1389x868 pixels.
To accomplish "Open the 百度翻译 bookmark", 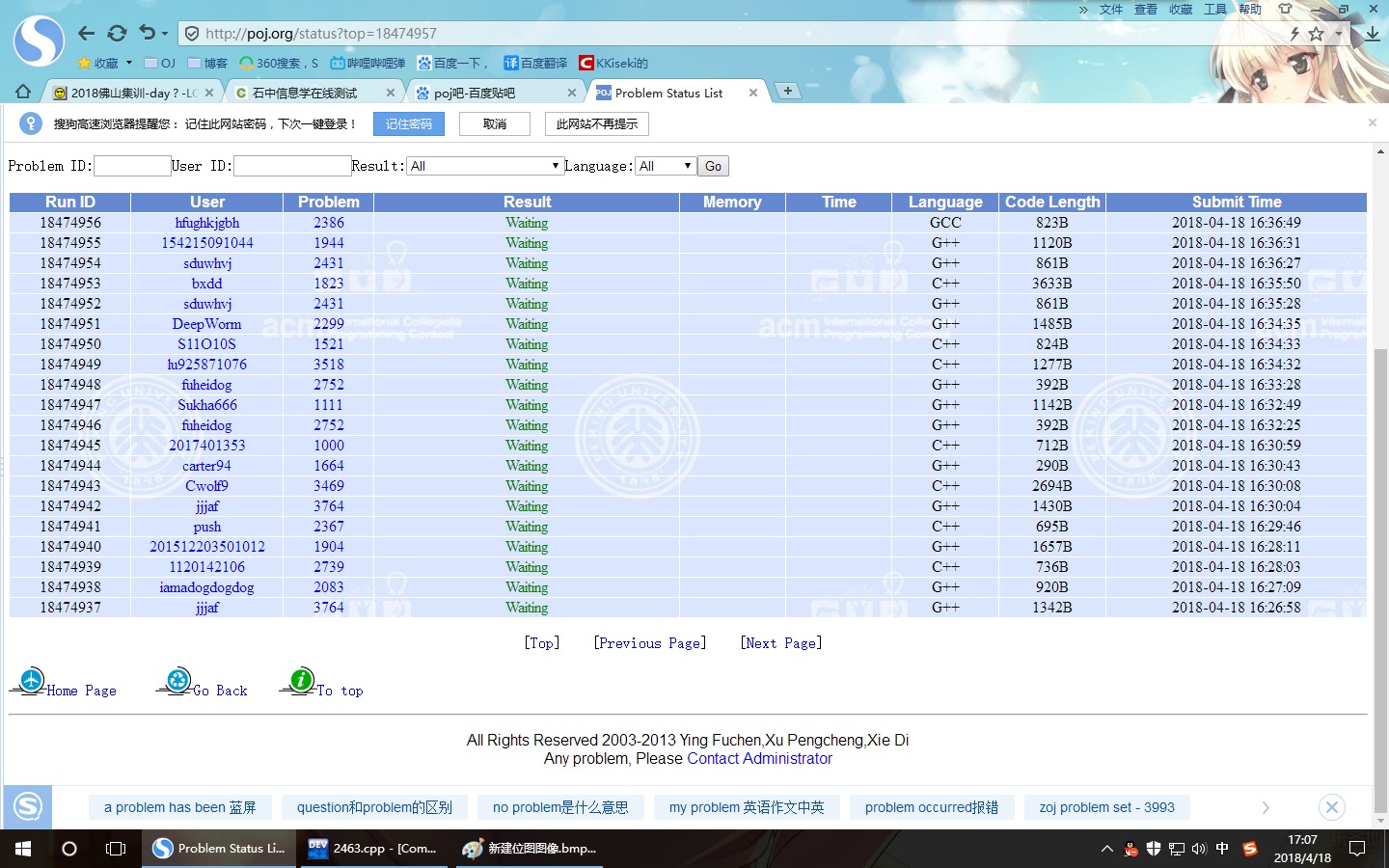I will (535, 63).
